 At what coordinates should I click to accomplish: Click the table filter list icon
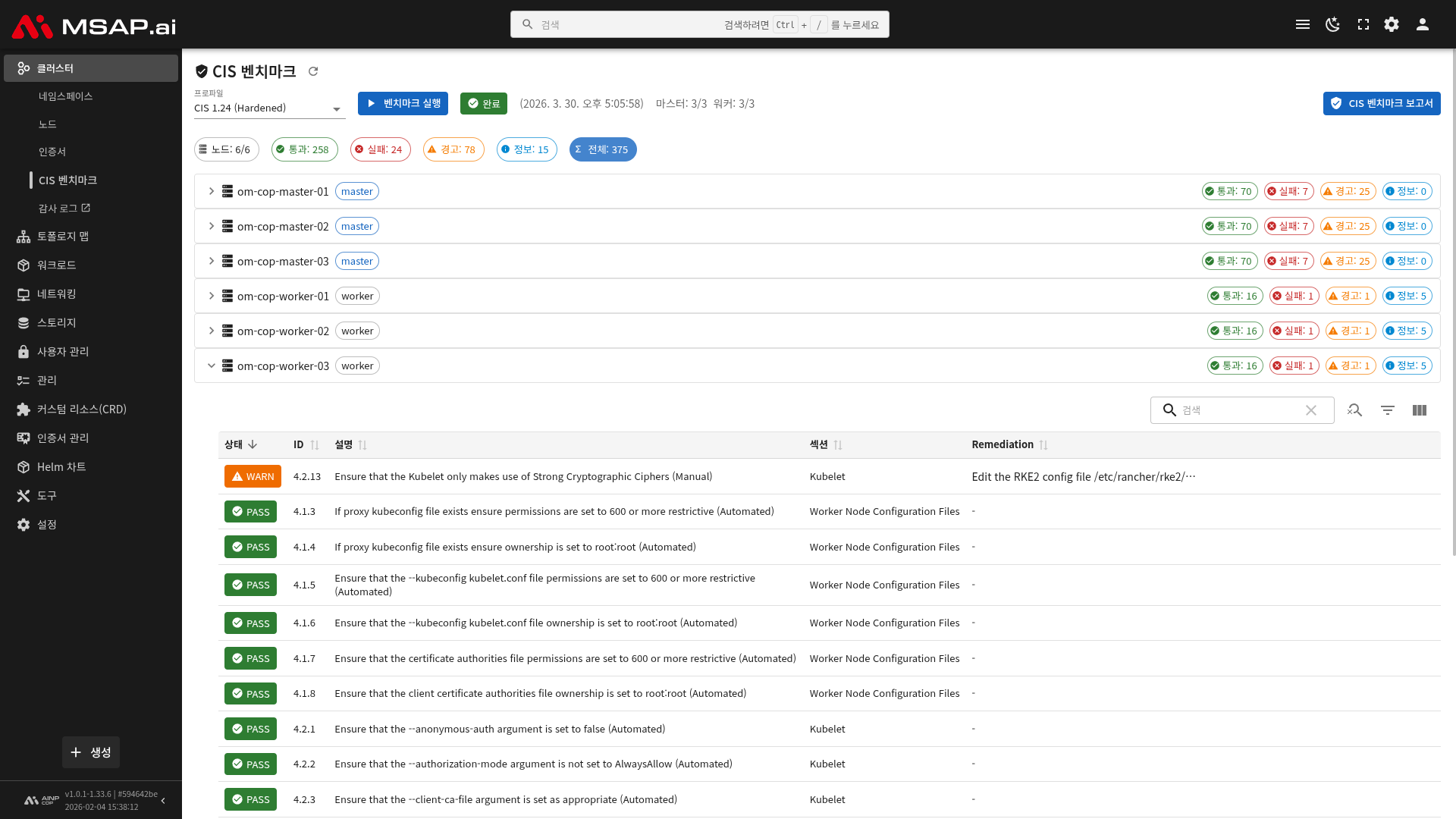1388,410
